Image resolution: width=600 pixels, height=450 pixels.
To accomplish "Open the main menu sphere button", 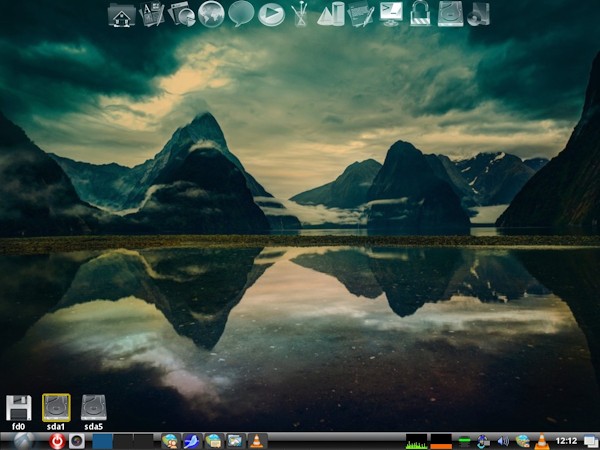I will pos(24,441).
